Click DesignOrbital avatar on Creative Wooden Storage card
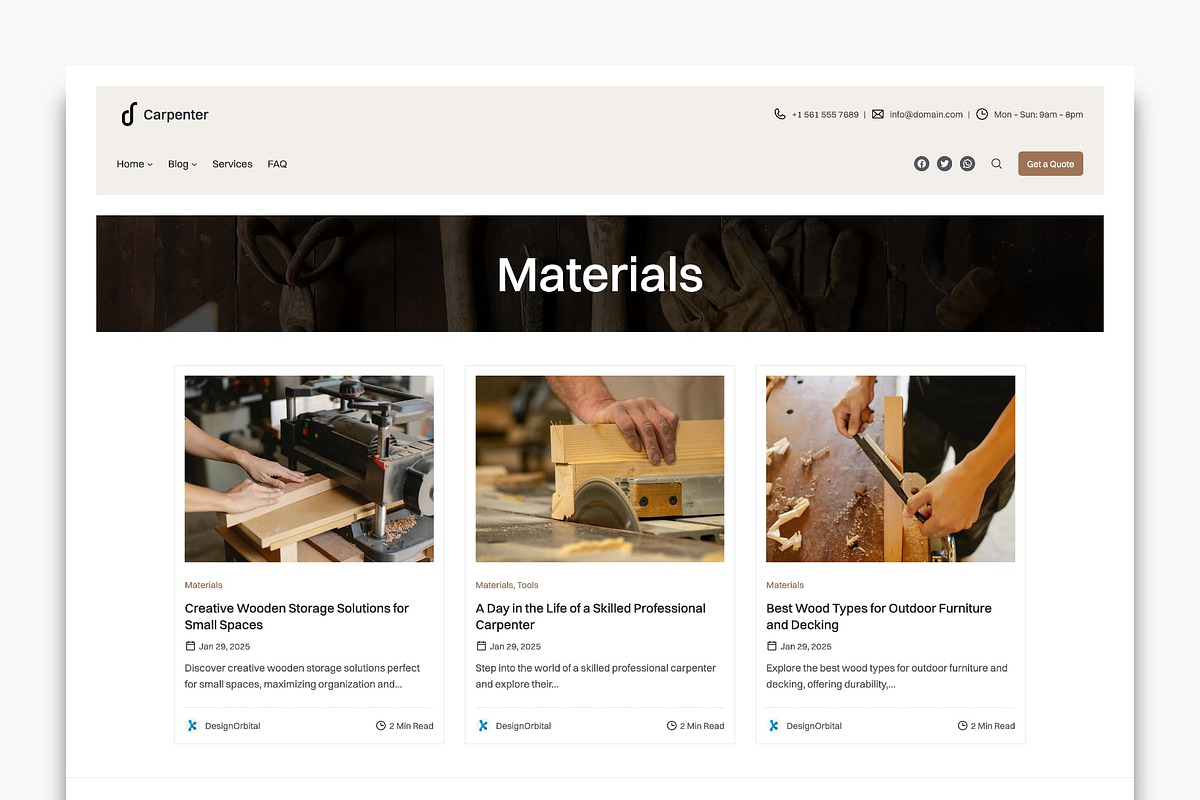1200x800 pixels. tap(192, 726)
